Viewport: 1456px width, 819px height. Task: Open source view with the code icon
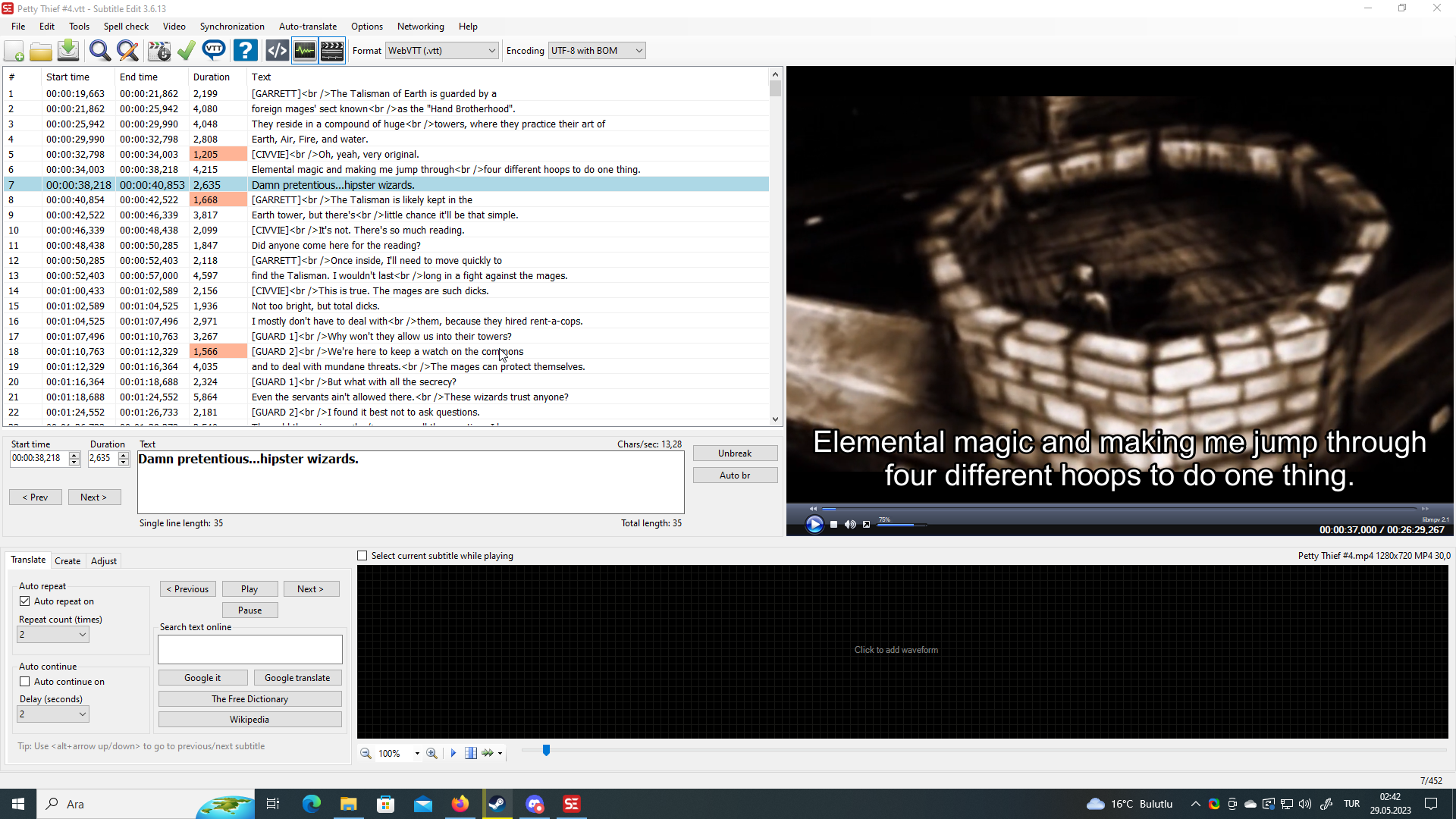coord(276,50)
